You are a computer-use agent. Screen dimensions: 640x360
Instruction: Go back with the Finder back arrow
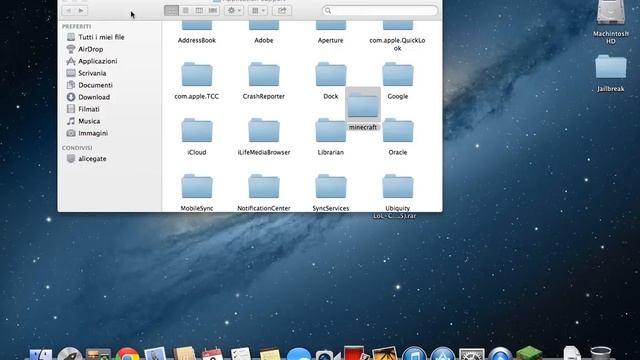click(69, 11)
